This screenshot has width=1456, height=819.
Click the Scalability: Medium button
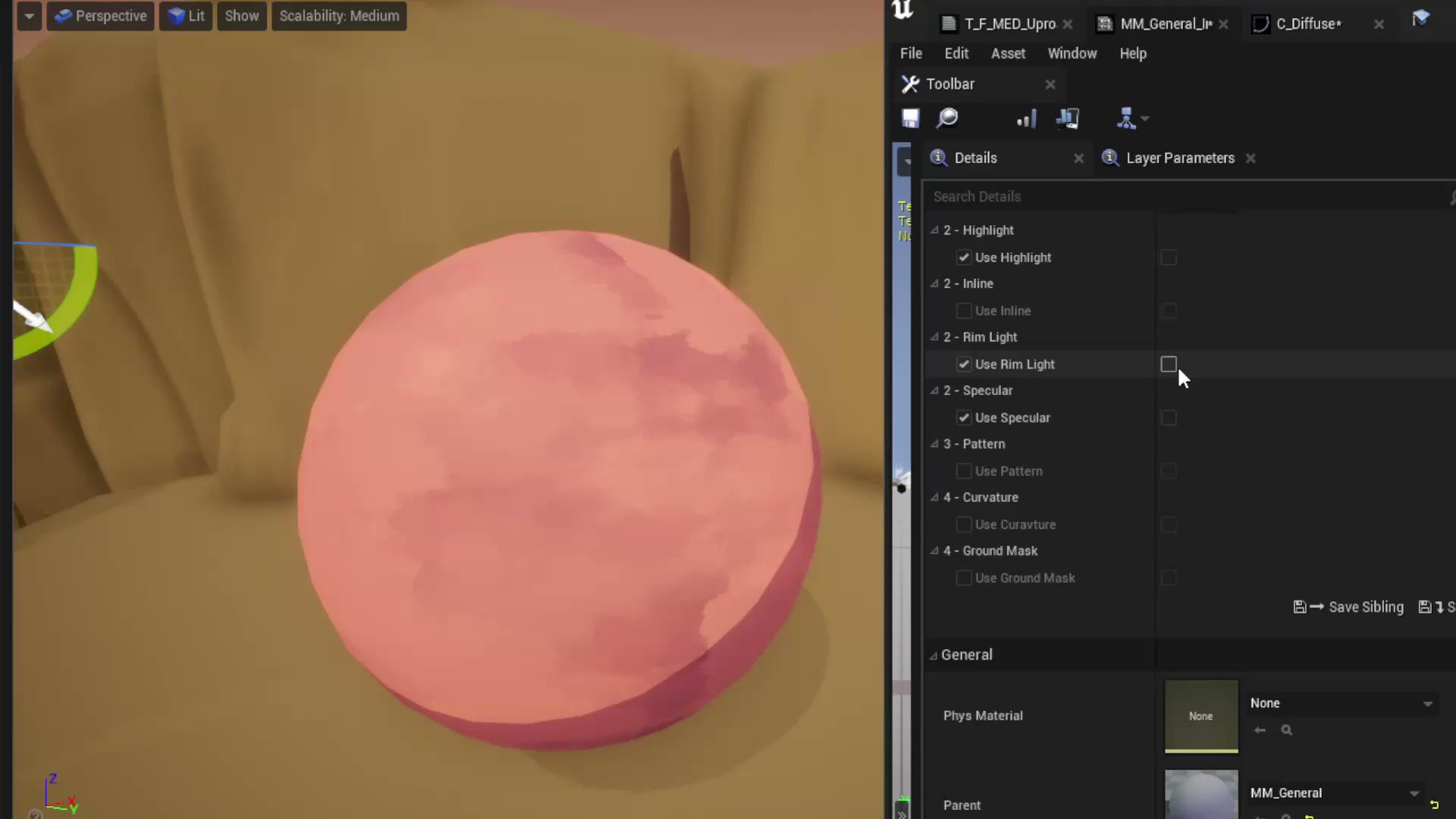click(339, 15)
